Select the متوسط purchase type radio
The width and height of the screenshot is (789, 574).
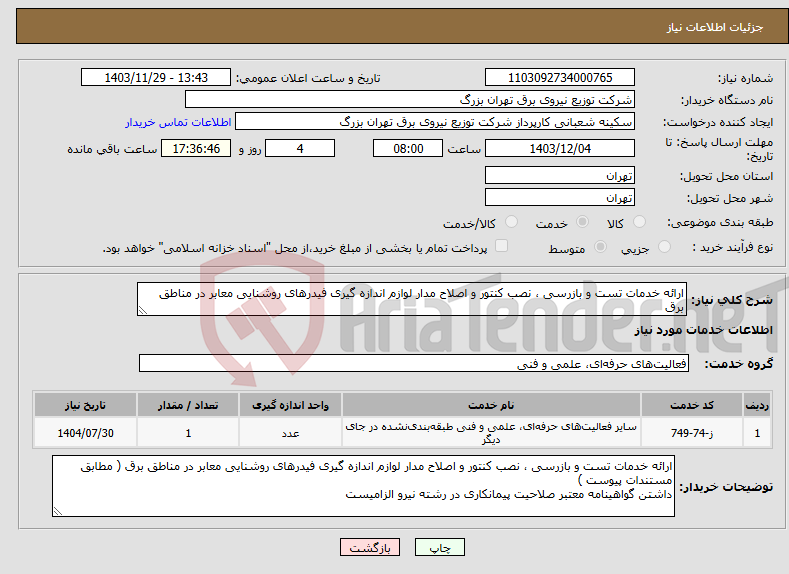[x=600, y=247]
